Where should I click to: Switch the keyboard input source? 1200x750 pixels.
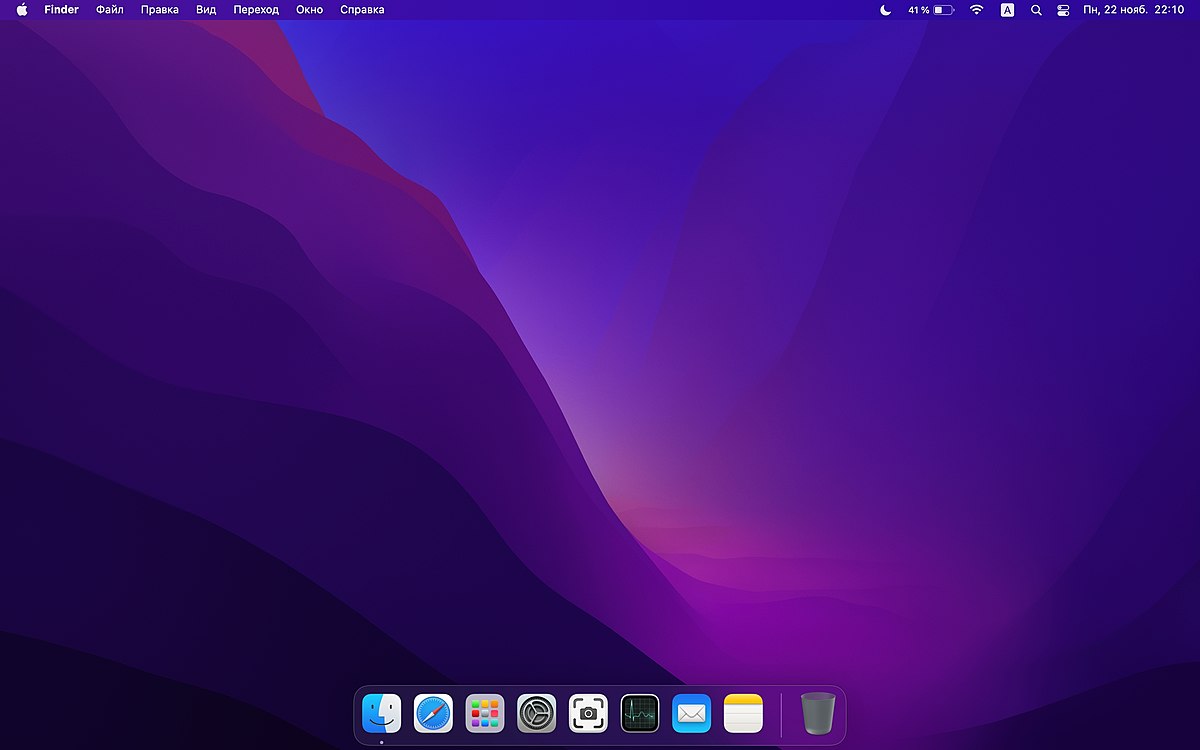point(1007,10)
